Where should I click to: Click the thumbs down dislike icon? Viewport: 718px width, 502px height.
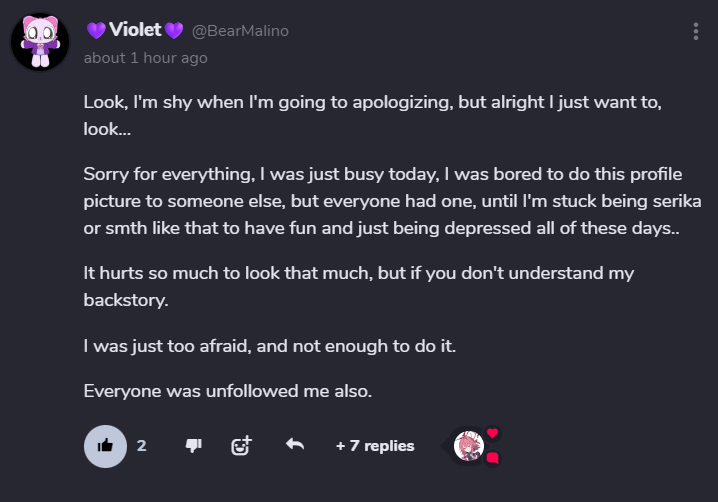194,446
